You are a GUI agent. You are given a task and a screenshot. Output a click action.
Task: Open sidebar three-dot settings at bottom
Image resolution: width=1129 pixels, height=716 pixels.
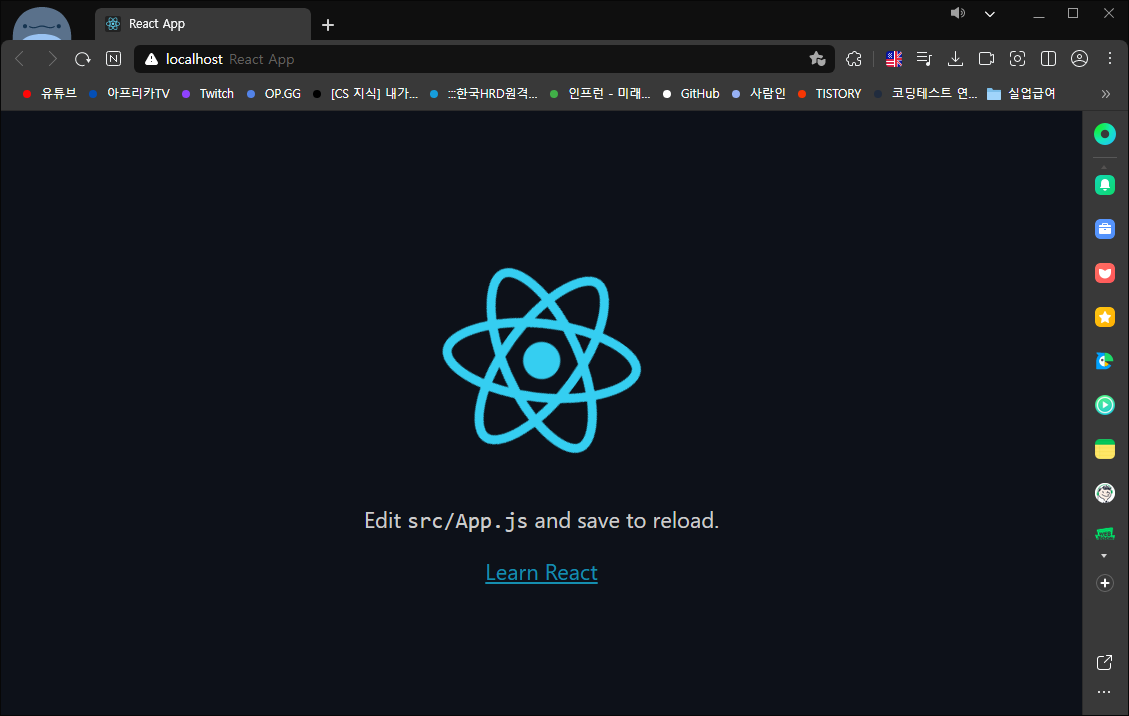pos(1105,692)
